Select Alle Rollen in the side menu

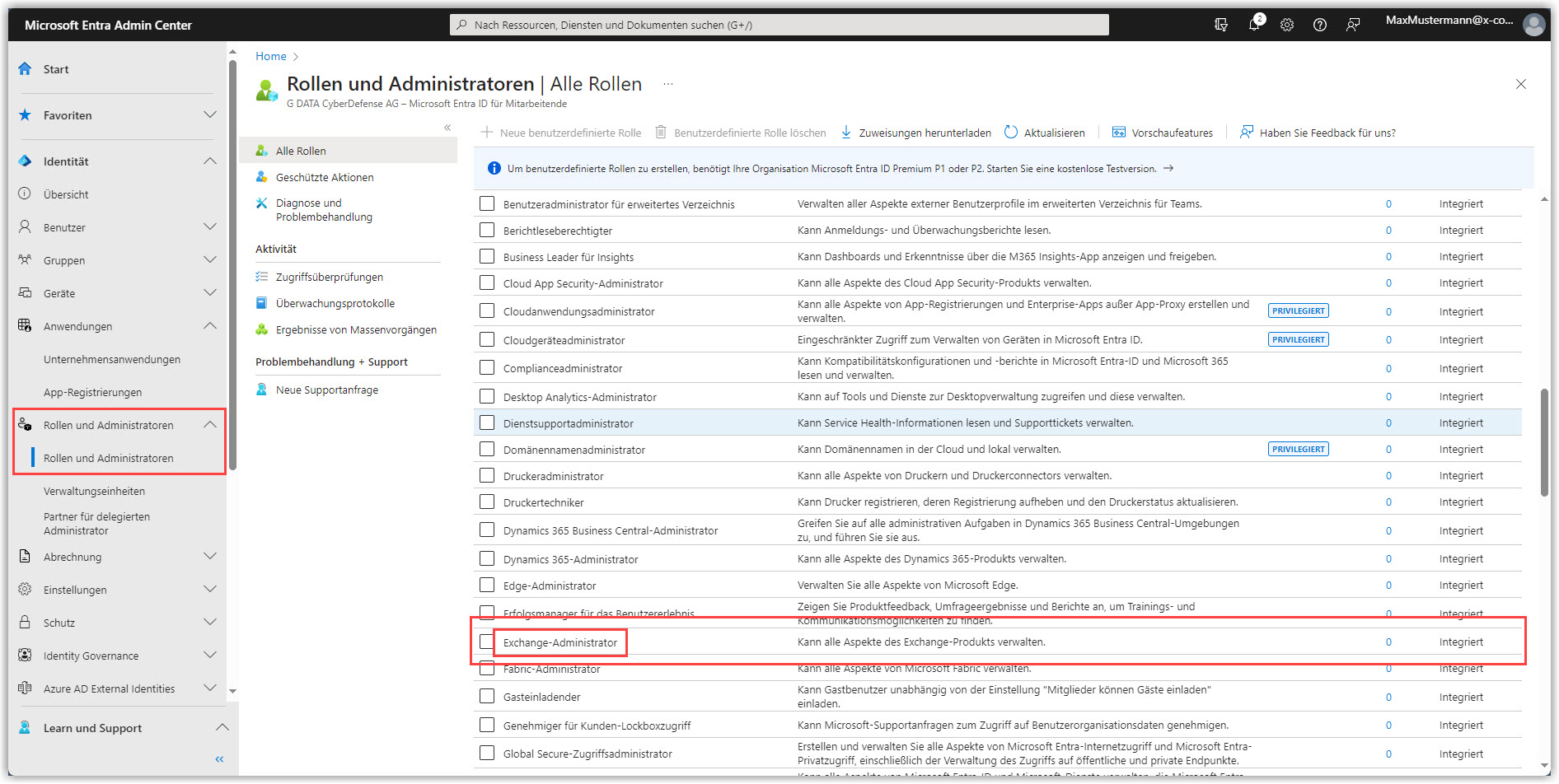coord(349,151)
